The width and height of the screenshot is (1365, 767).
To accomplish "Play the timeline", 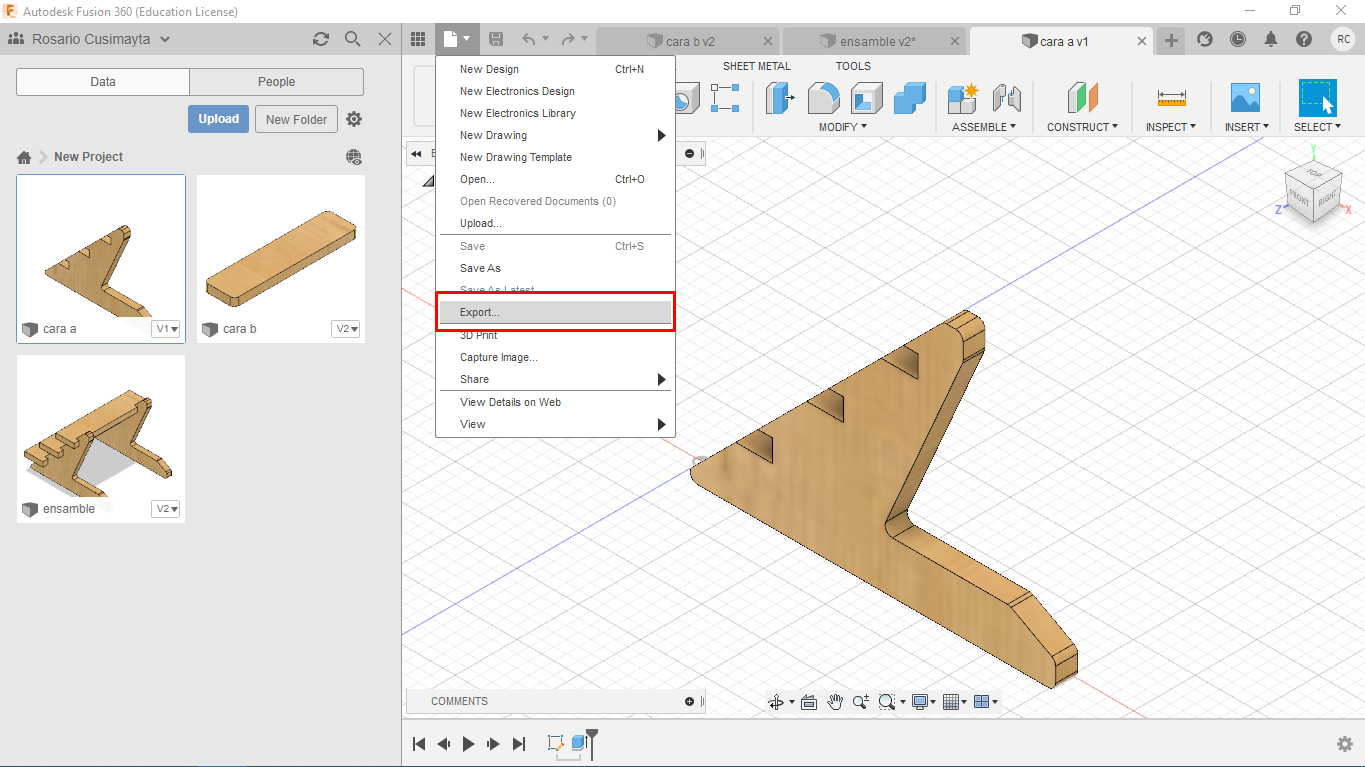I will (468, 744).
